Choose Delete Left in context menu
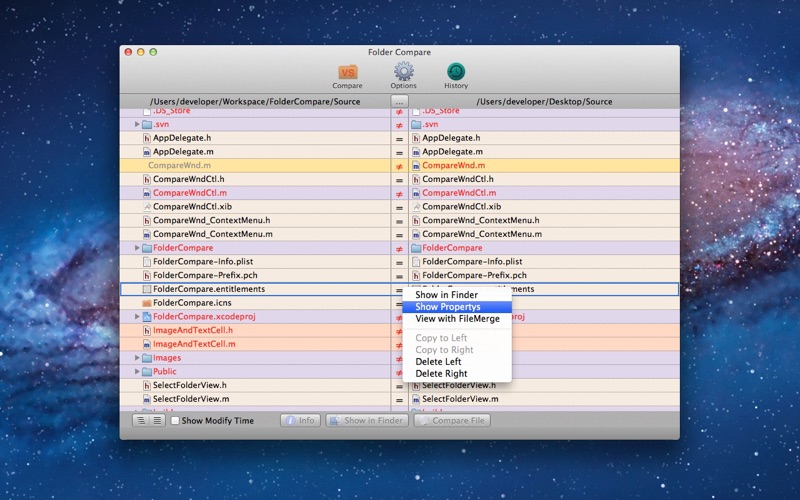Image resolution: width=800 pixels, height=500 pixels. (457, 362)
